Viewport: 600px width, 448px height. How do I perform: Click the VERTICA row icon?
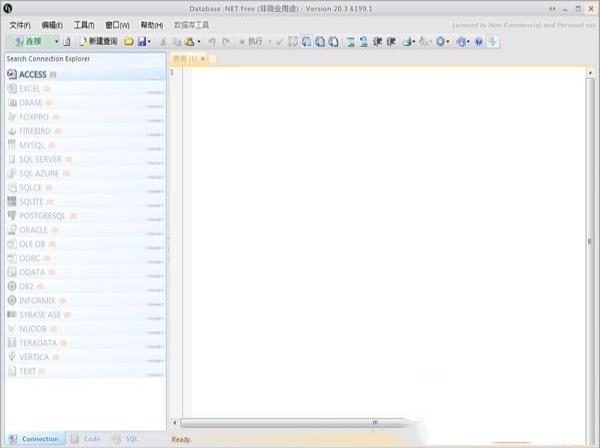pyautogui.click(x=12, y=357)
